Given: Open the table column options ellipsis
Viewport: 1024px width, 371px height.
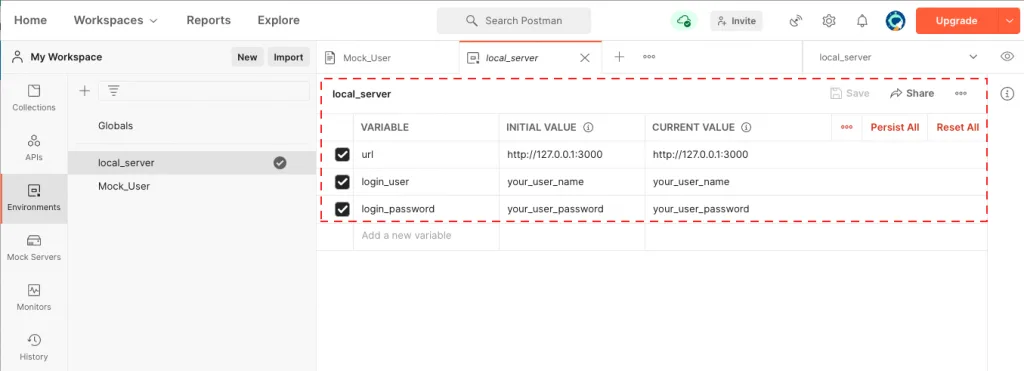Looking at the screenshot, I should [x=847, y=127].
